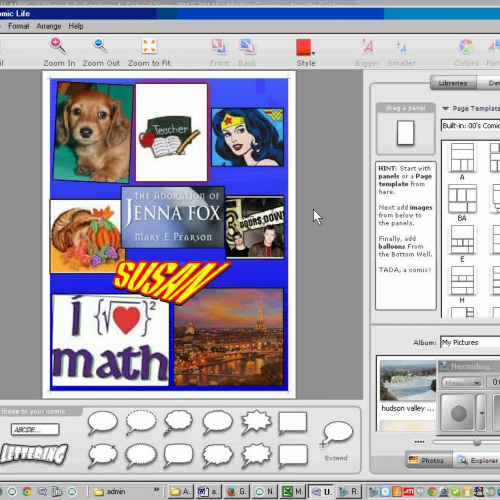This screenshot has height=500, width=500.
Task: Make text larger with the Bigger icon
Action: point(368,46)
